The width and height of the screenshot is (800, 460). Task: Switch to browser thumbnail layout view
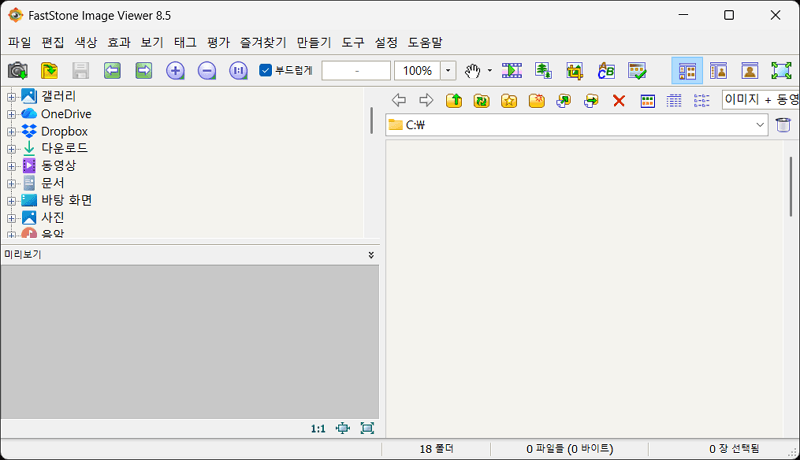click(687, 70)
